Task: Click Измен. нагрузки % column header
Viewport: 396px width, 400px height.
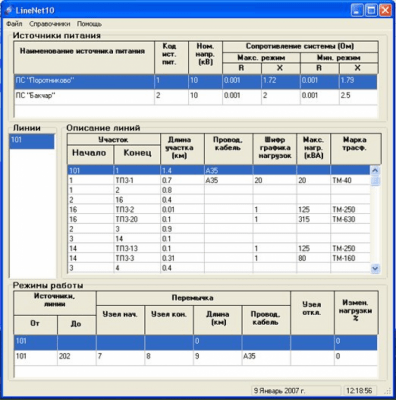Action: pyautogui.click(x=356, y=313)
